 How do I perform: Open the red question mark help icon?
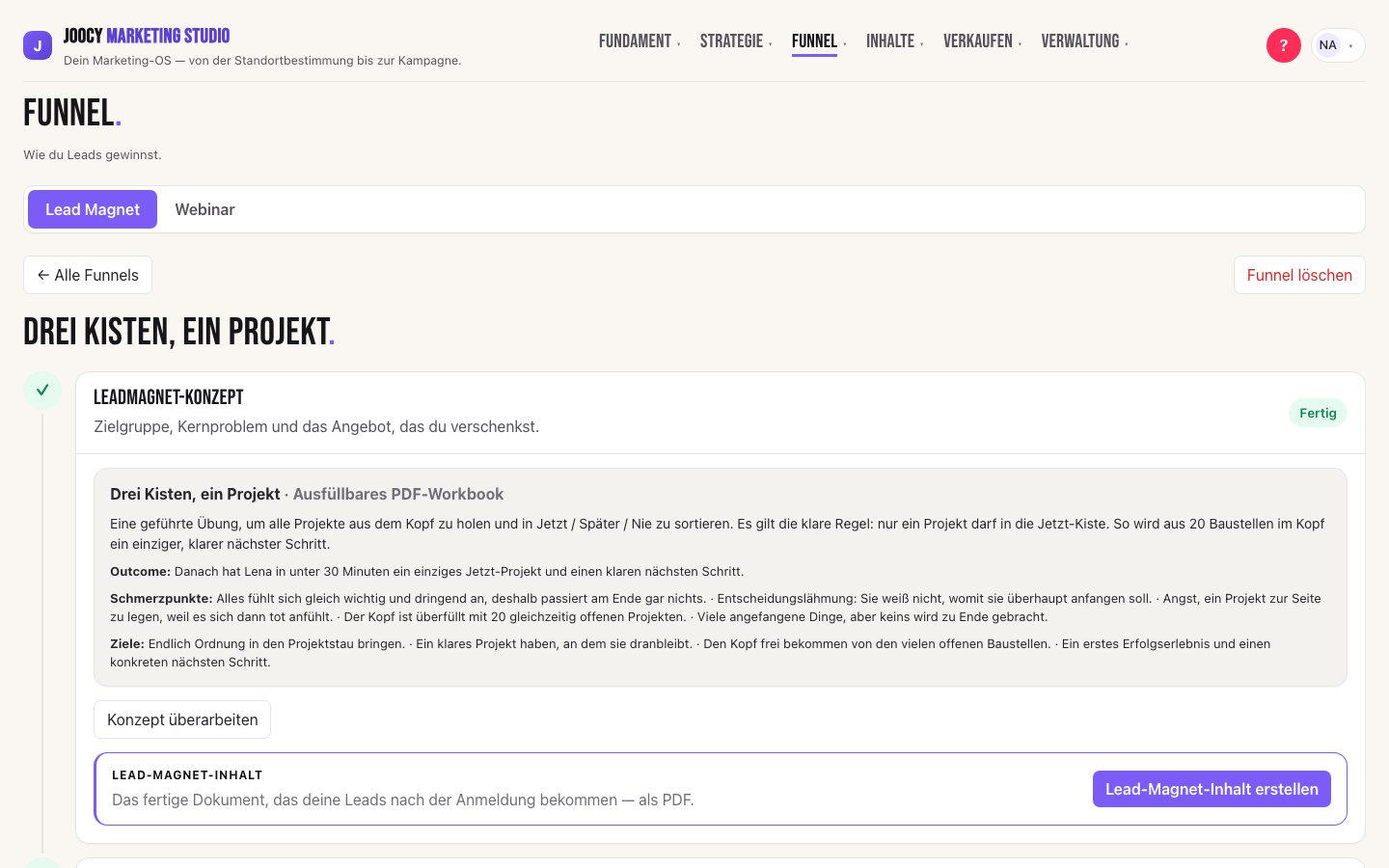[x=1283, y=45]
